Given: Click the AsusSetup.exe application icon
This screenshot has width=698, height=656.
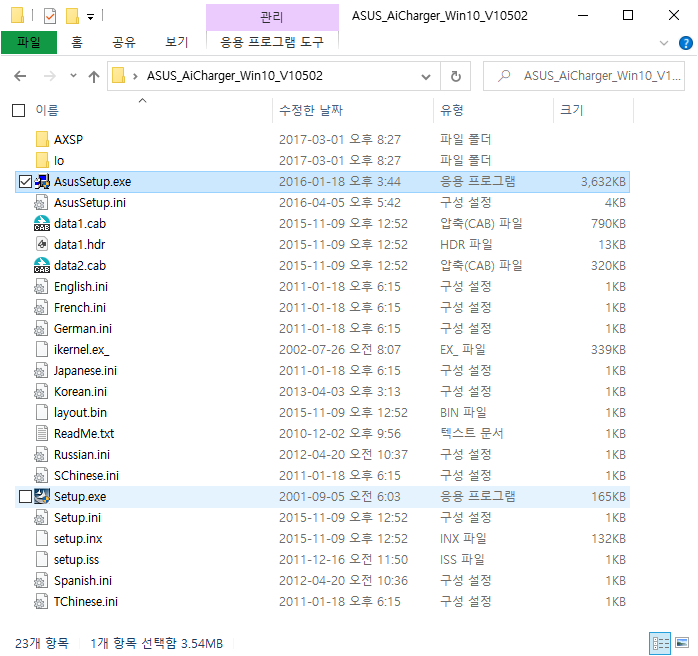Looking at the screenshot, I should (42, 182).
